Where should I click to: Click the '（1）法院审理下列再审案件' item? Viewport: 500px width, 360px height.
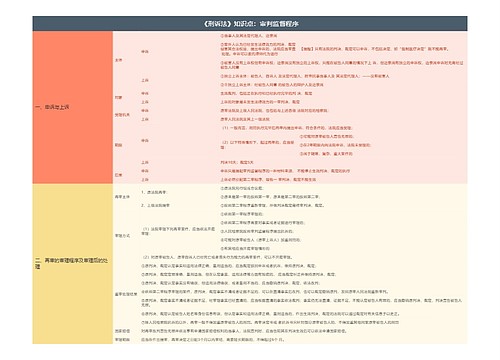point(178,231)
